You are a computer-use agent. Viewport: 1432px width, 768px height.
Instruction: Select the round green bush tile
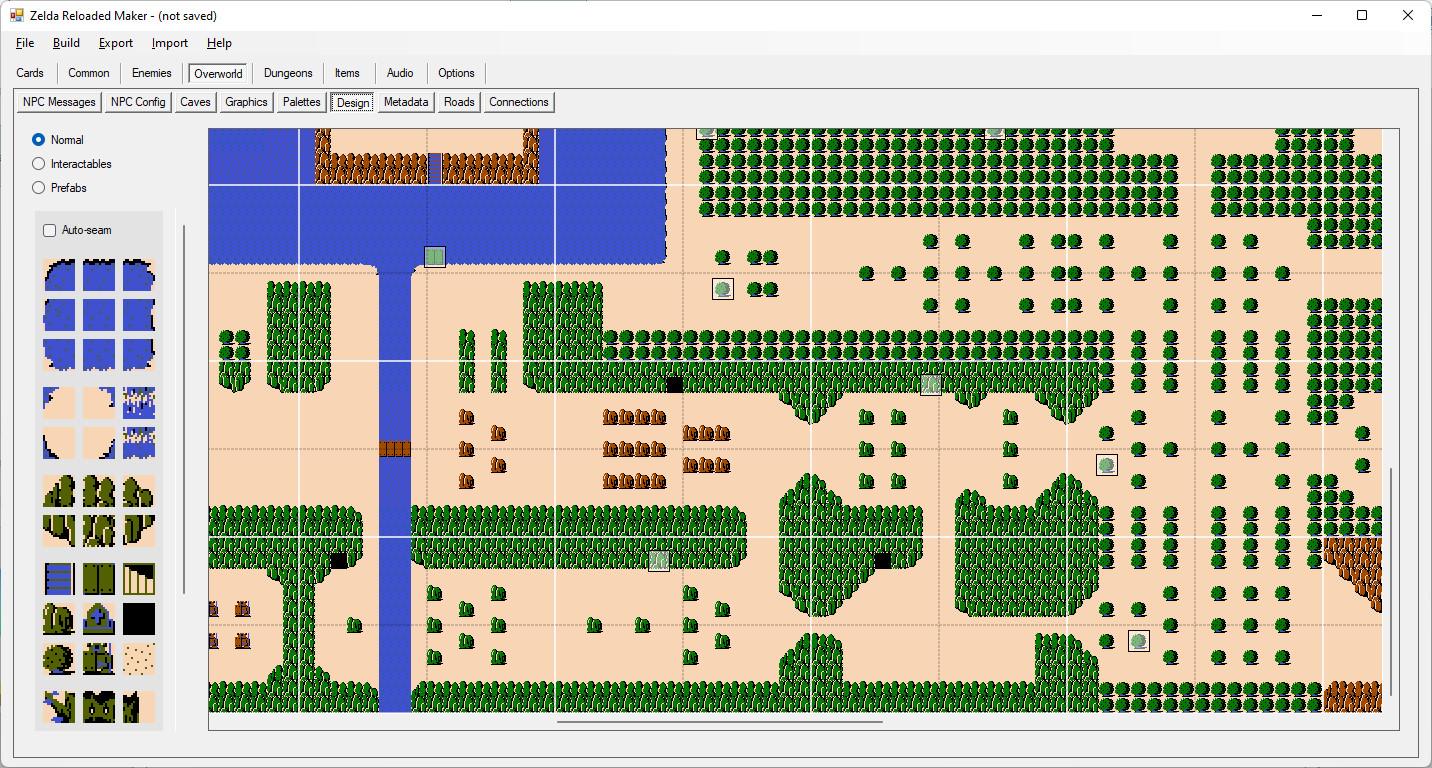[x=59, y=659]
